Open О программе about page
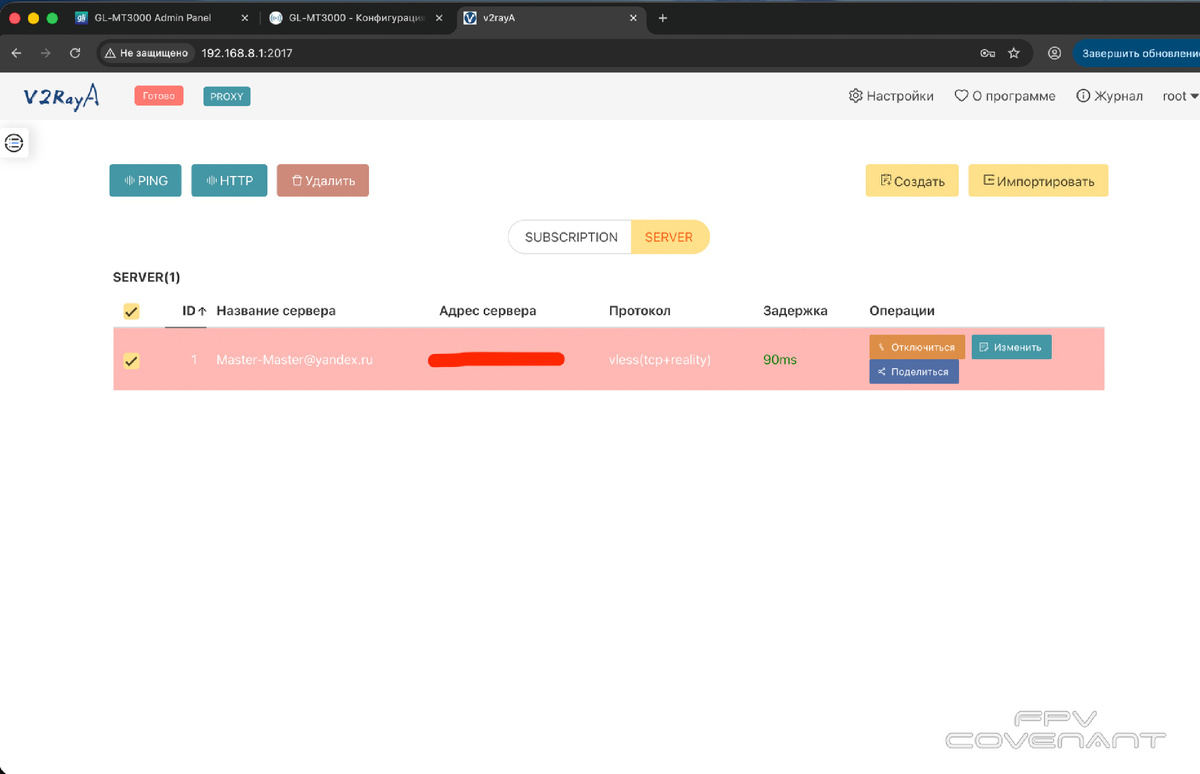1200x774 pixels. pos(1005,96)
